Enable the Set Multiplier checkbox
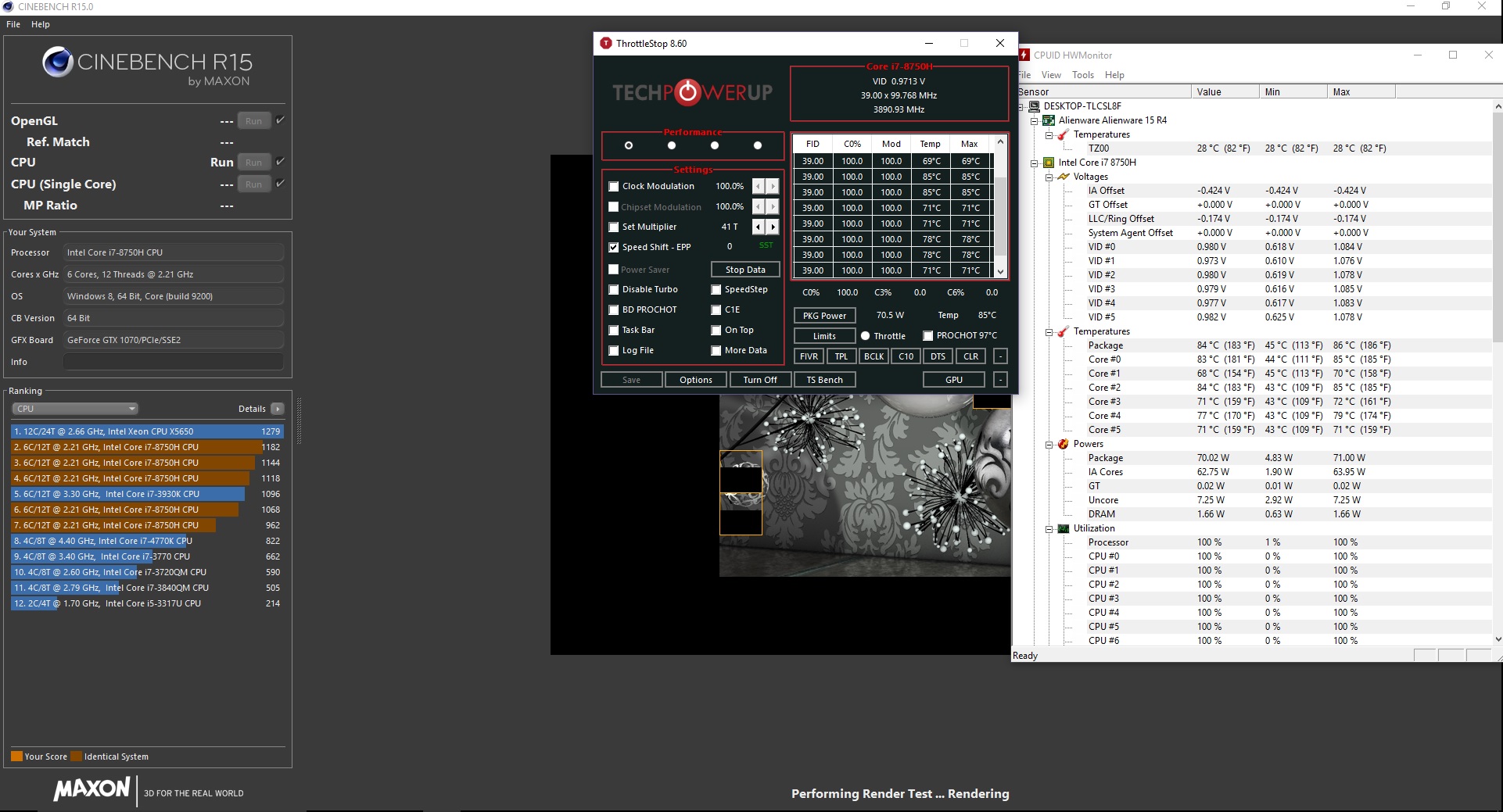This screenshot has width=1503, height=812. coord(614,227)
